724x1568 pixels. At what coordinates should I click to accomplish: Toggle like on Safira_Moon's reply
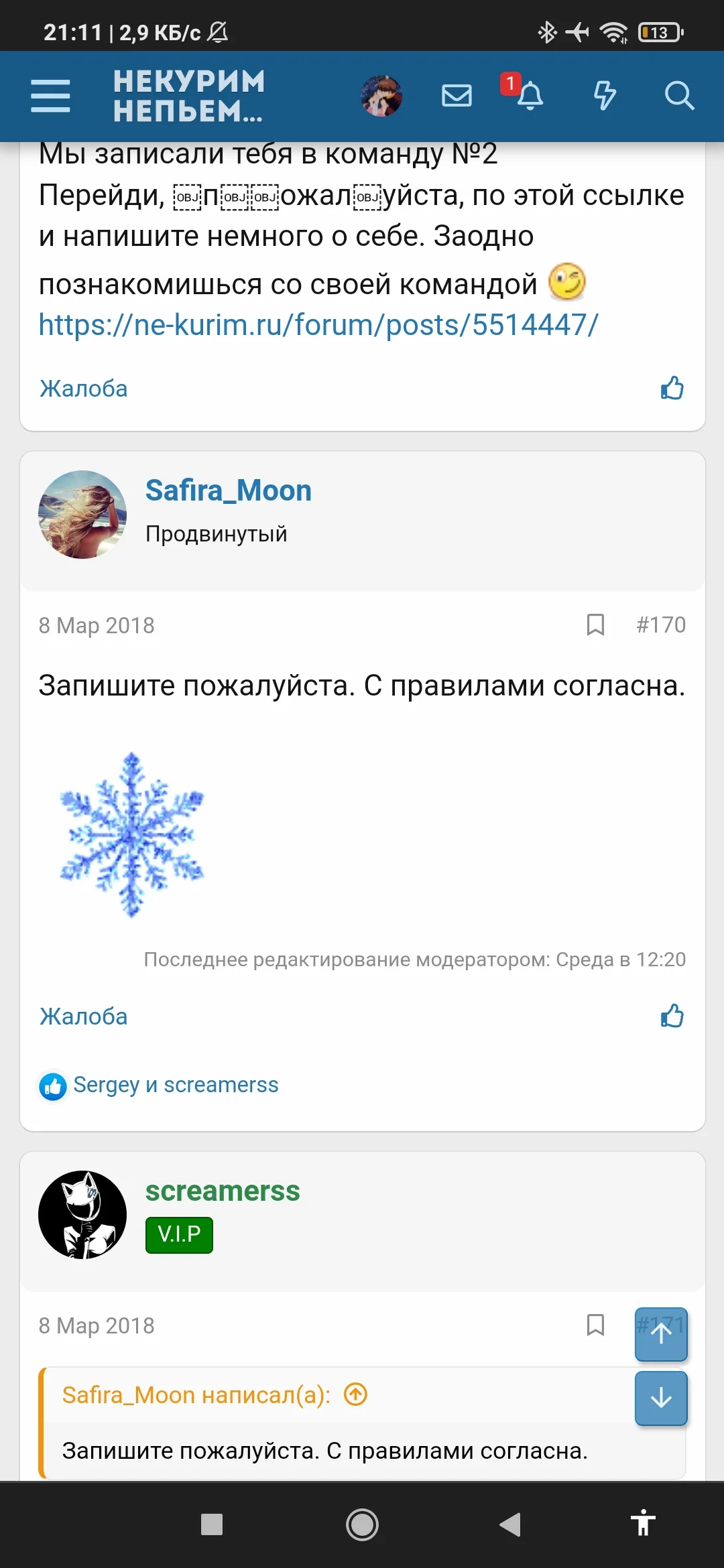tap(671, 1017)
